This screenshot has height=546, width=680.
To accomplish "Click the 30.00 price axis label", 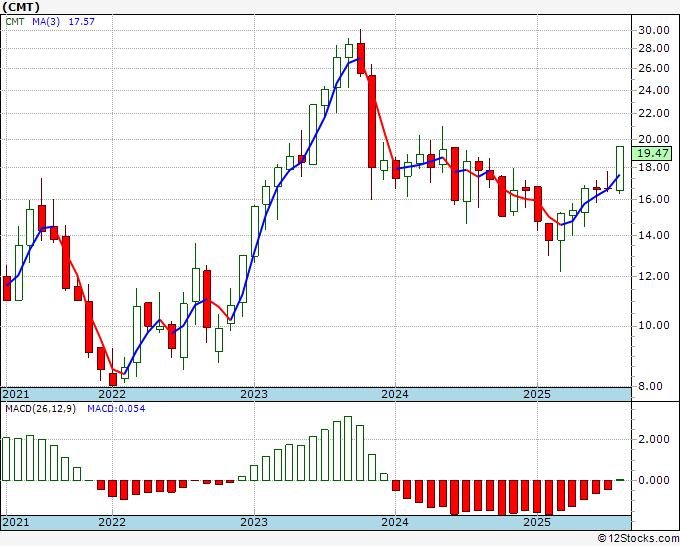I will (x=654, y=30).
